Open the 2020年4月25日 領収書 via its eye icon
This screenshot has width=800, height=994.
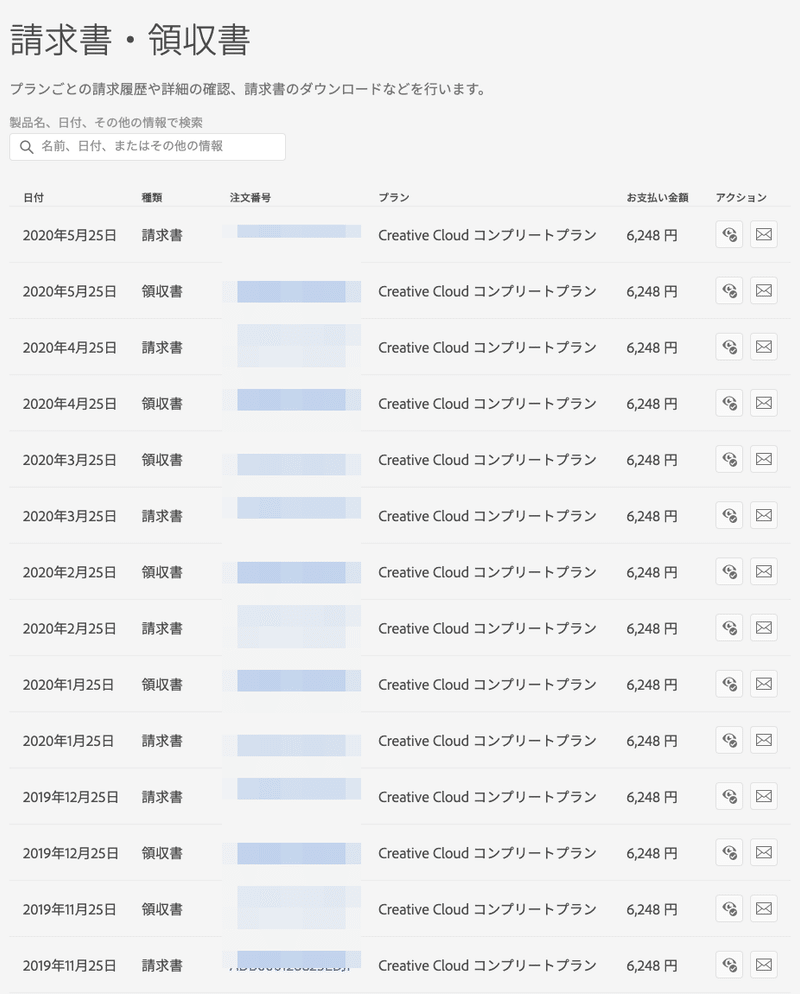(x=728, y=403)
